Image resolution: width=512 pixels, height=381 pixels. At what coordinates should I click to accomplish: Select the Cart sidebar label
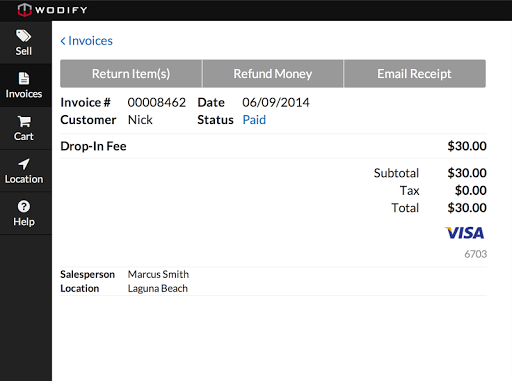(x=24, y=136)
